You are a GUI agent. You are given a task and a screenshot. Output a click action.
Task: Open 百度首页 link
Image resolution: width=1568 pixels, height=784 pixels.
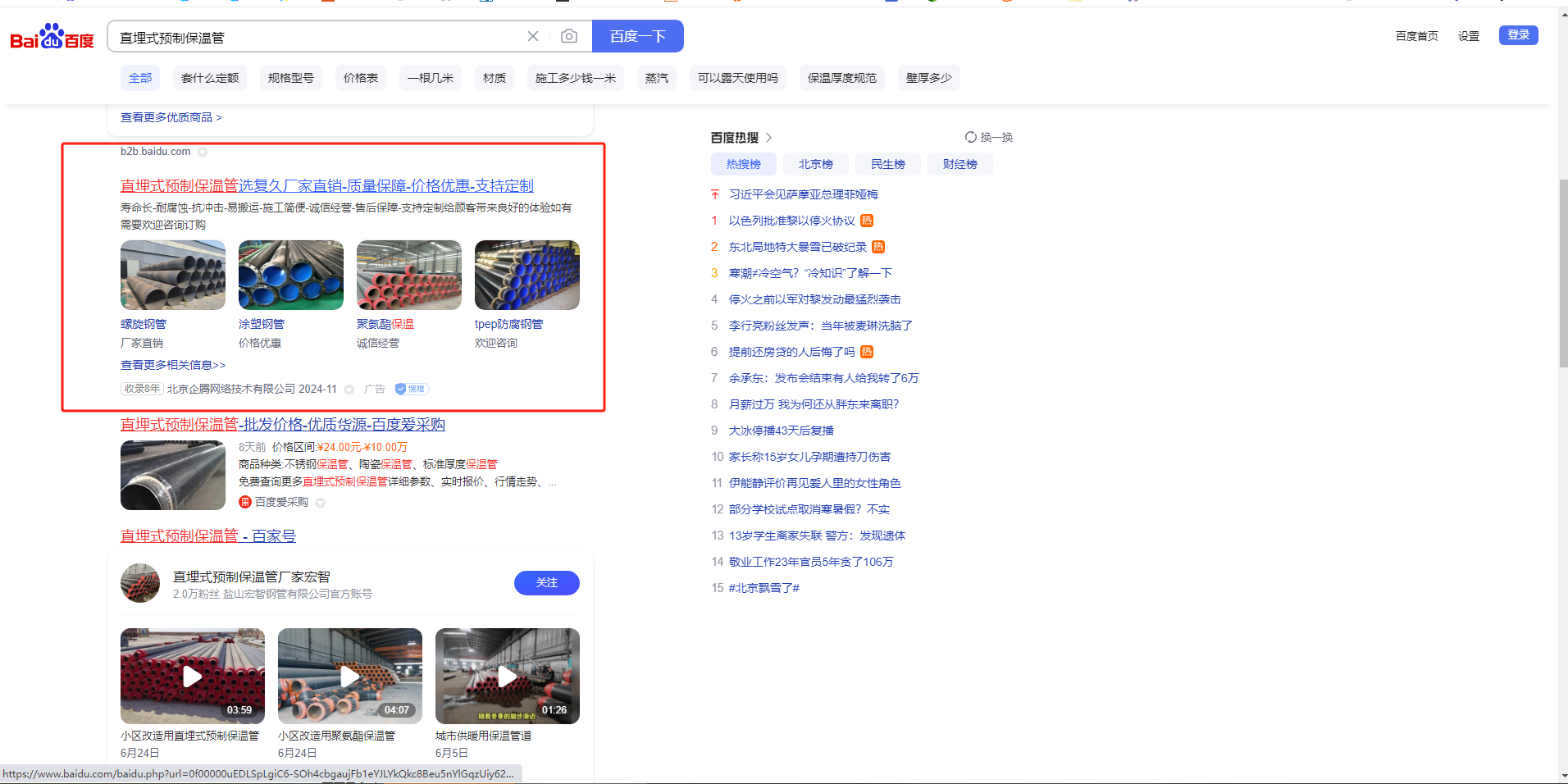point(1417,36)
